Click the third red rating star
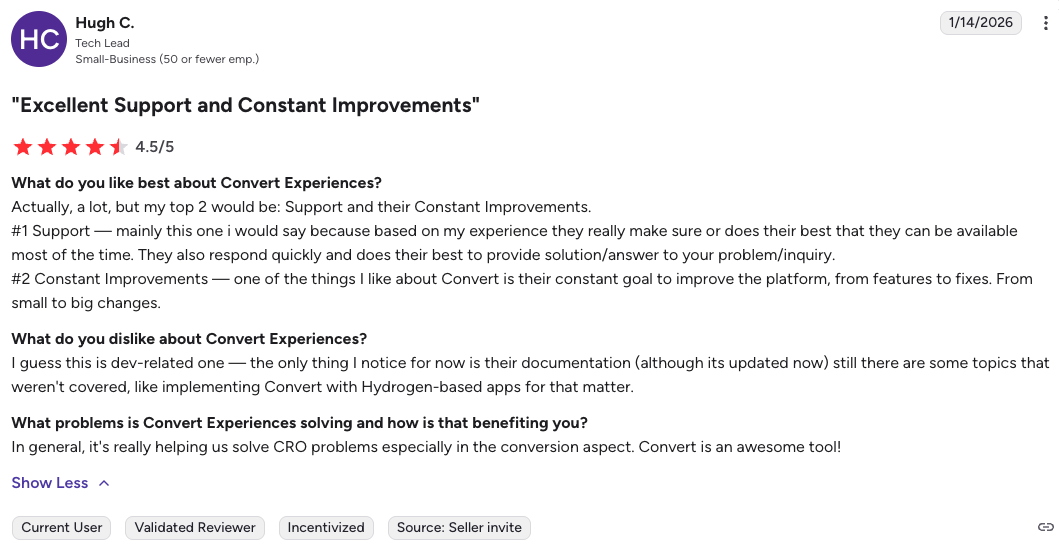This screenshot has height=551, width=1059. [x=71, y=147]
